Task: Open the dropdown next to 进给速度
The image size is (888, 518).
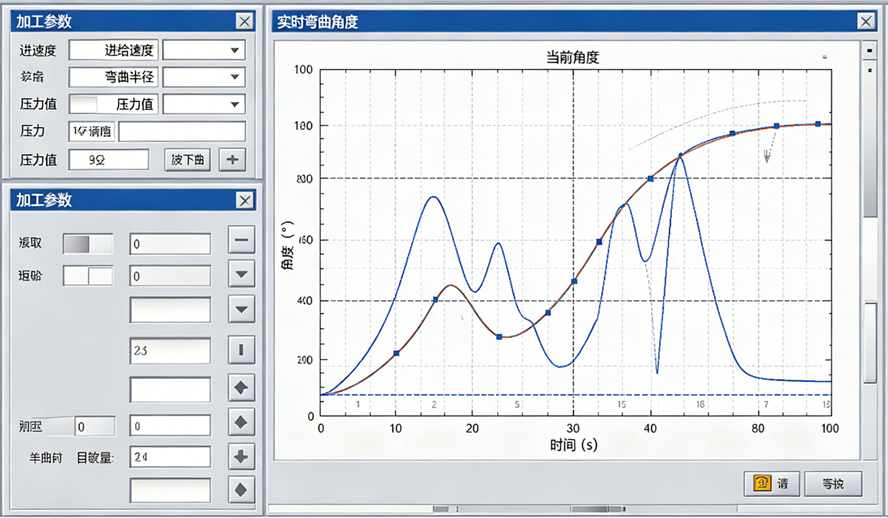Action: click(204, 50)
